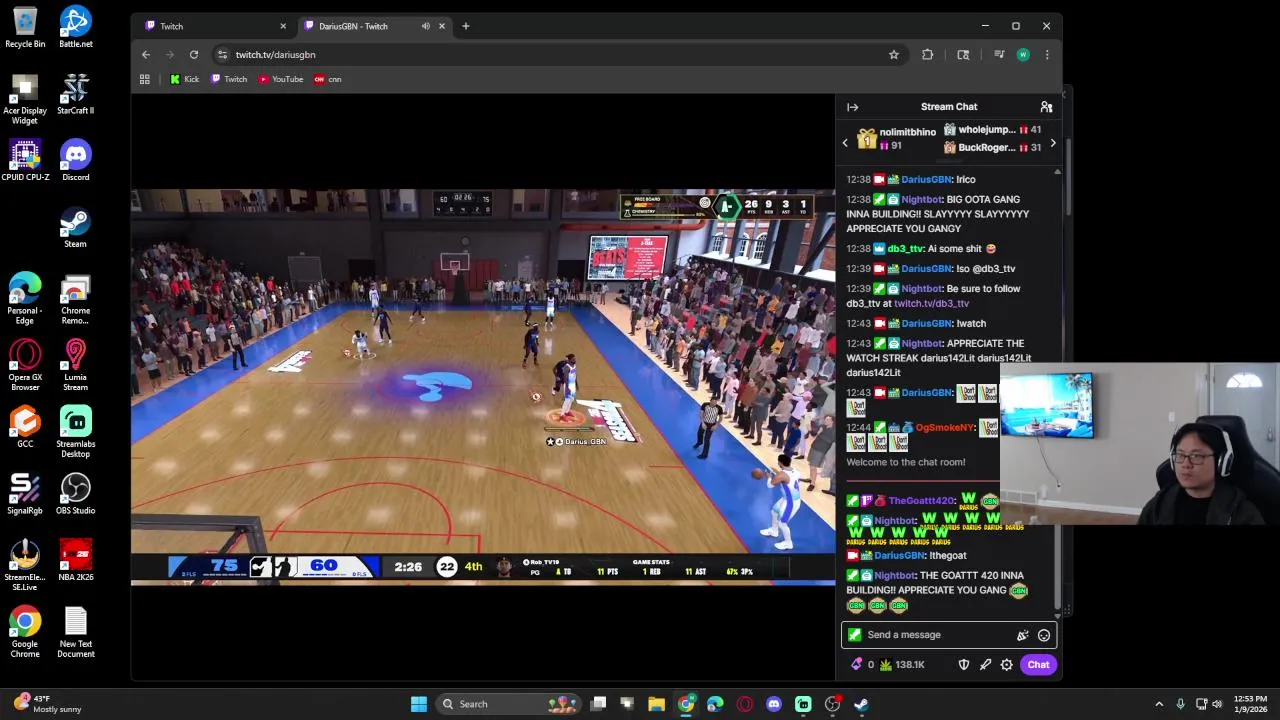Open the browser extensions menu
This screenshot has width=1280, height=720.
(x=928, y=55)
